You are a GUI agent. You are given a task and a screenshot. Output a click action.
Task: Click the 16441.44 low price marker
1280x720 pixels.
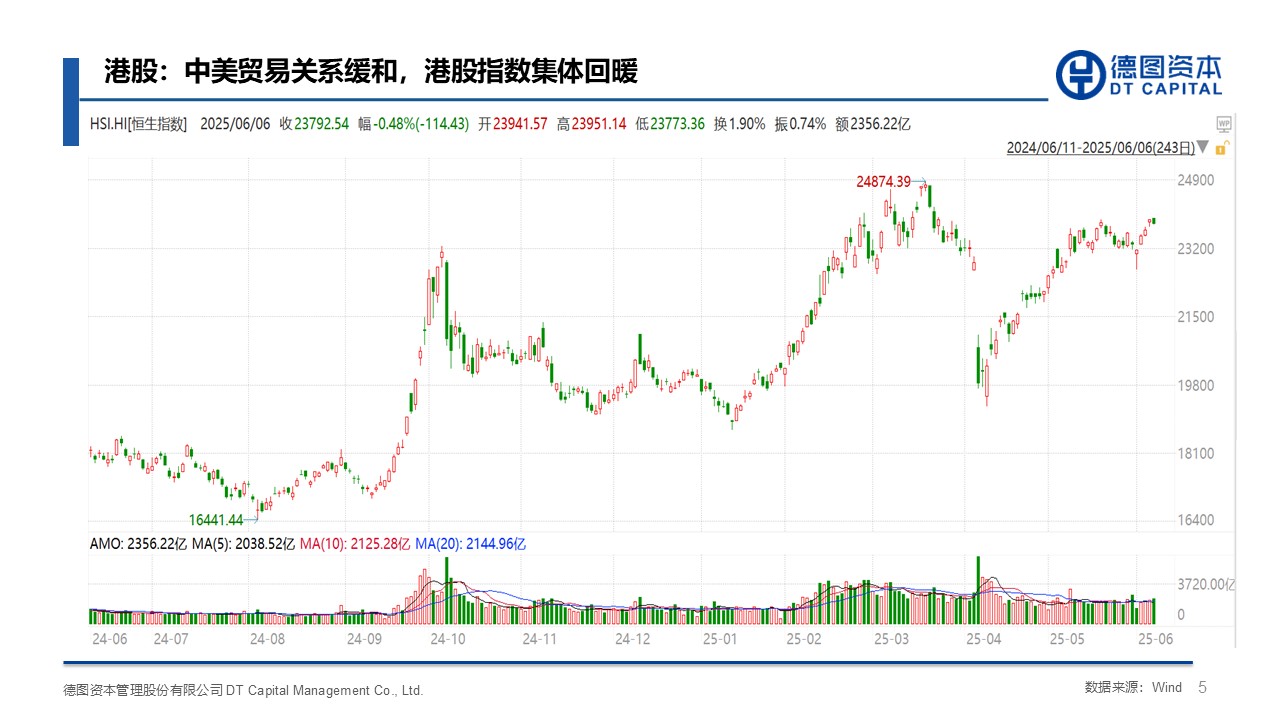216,520
